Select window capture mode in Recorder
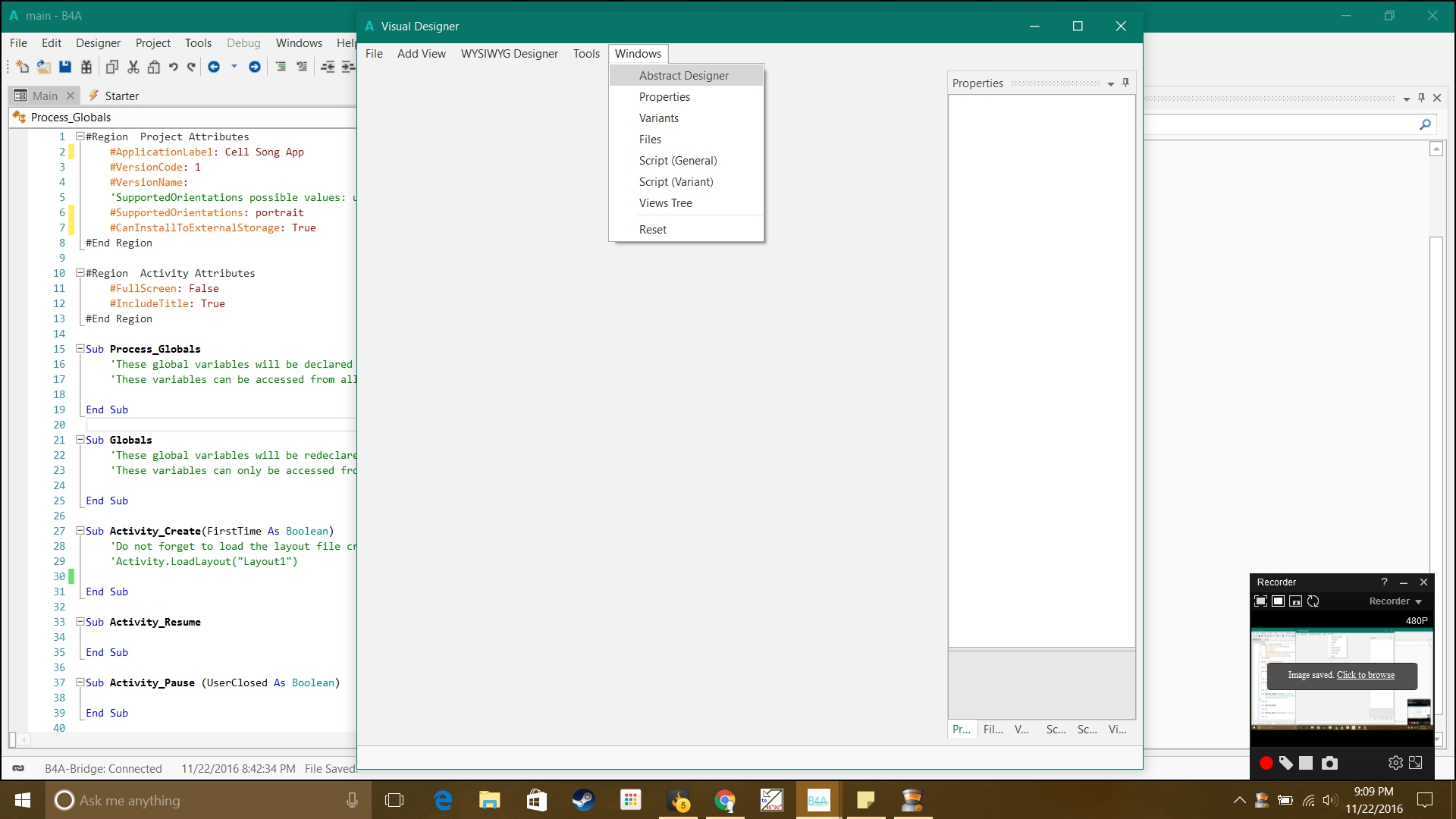This screenshot has height=819, width=1456. pyautogui.click(x=1278, y=601)
